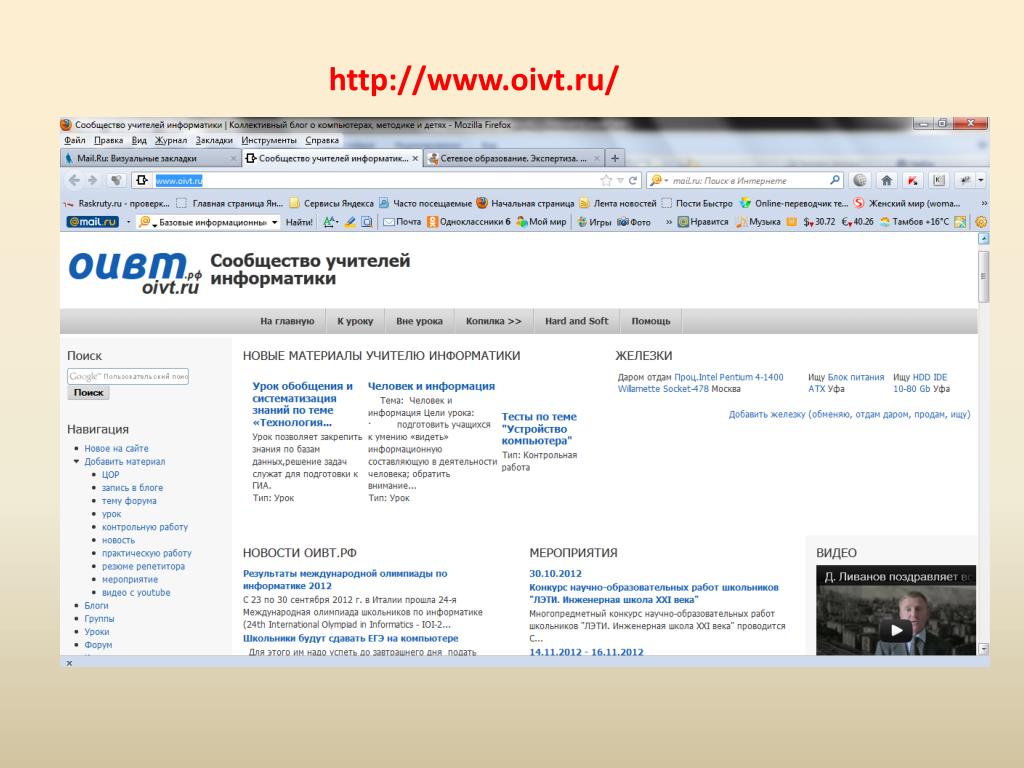Viewport: 1024px width, 768px height.
Task: Close the Сообщество учителей информатик tab
Action: [415, 158]
